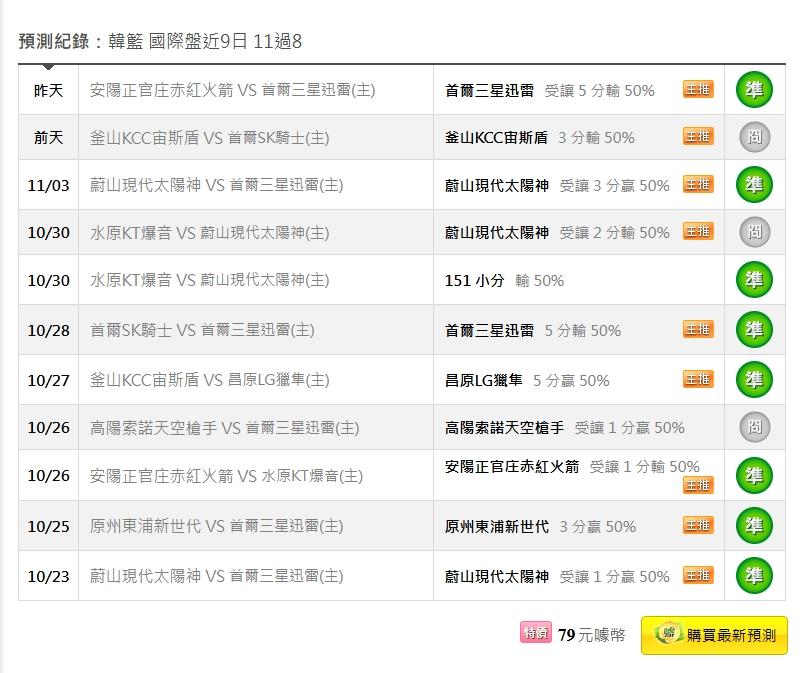Click green 準 icon in 10/27 row
801x673 pixels.
click(x=754, y=380)
